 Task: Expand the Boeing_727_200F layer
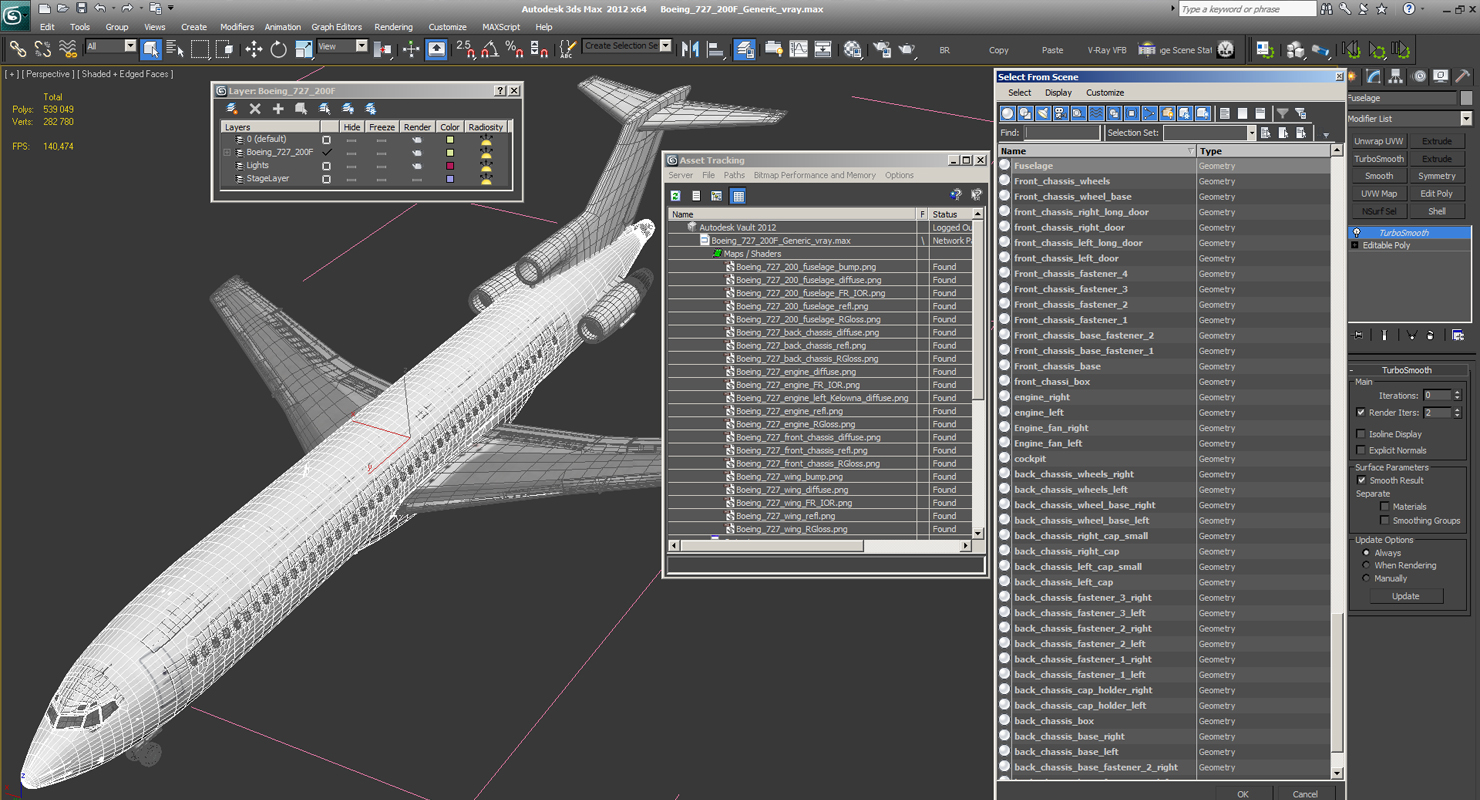click(227, 153)
